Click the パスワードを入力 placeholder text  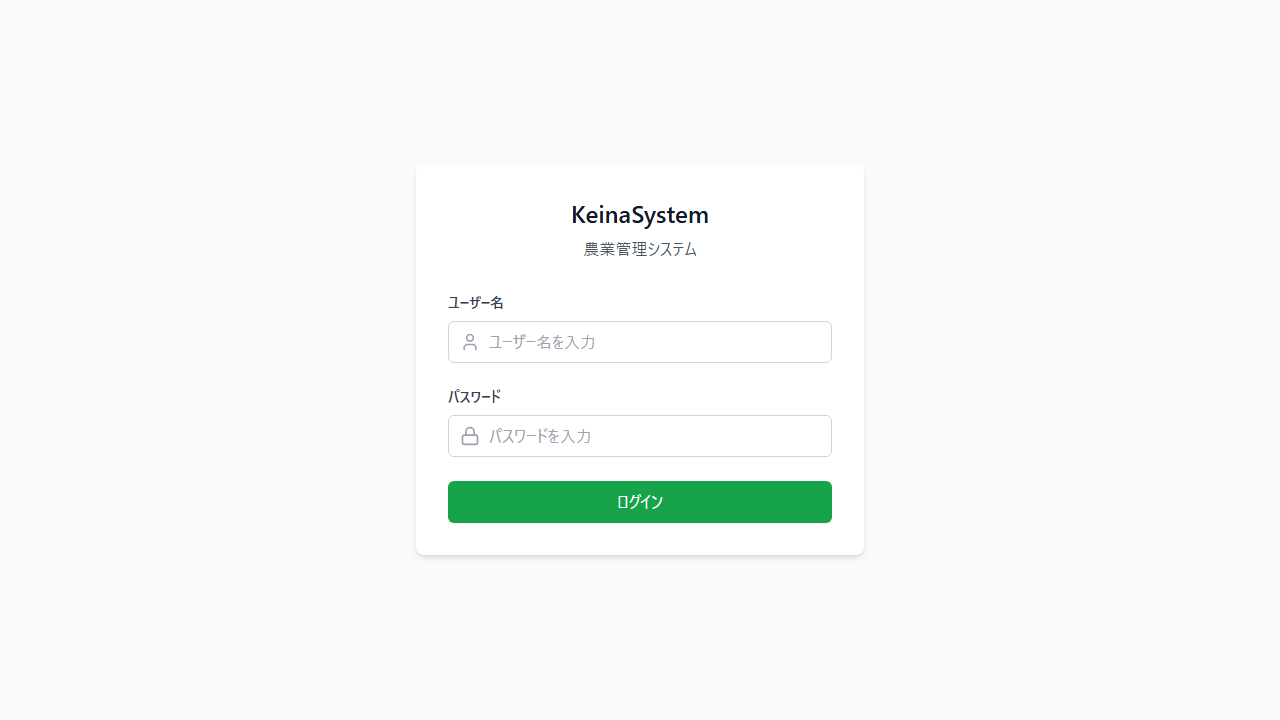pos(540,436)
